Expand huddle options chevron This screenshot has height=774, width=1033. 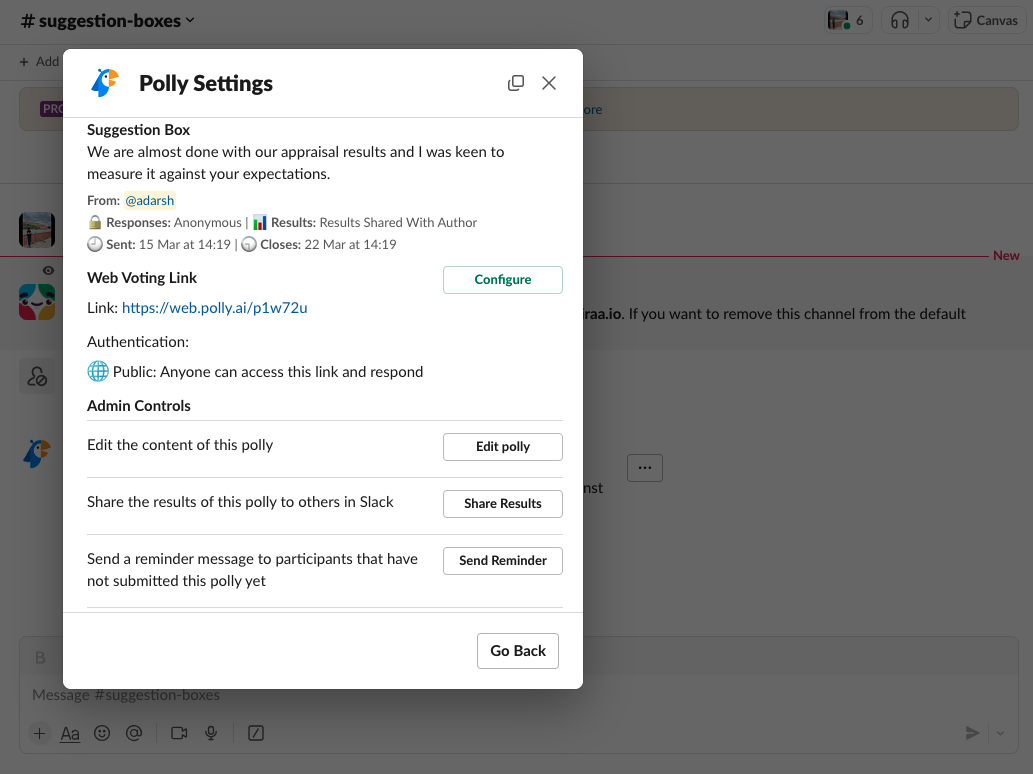pos(928,20)
